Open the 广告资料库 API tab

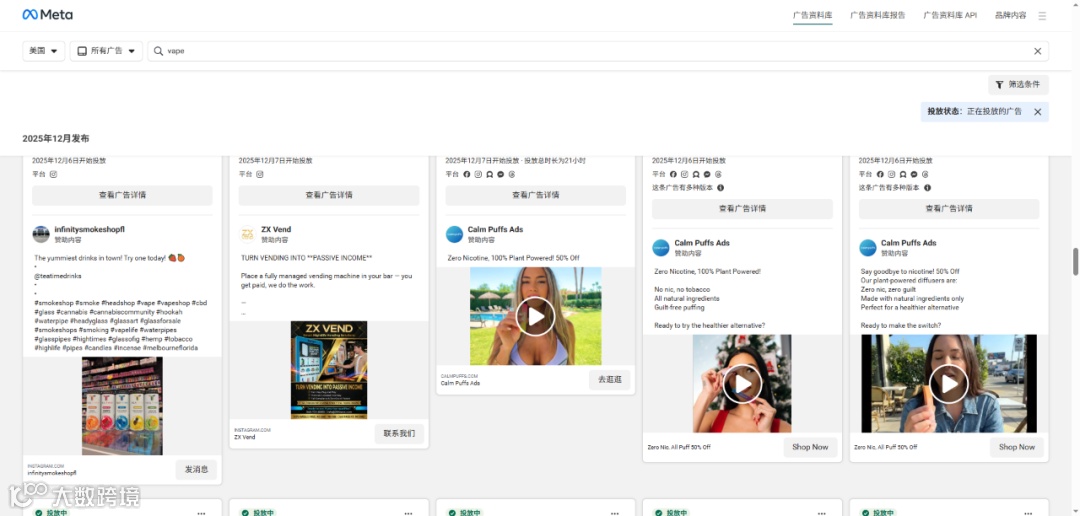[950, 15]
